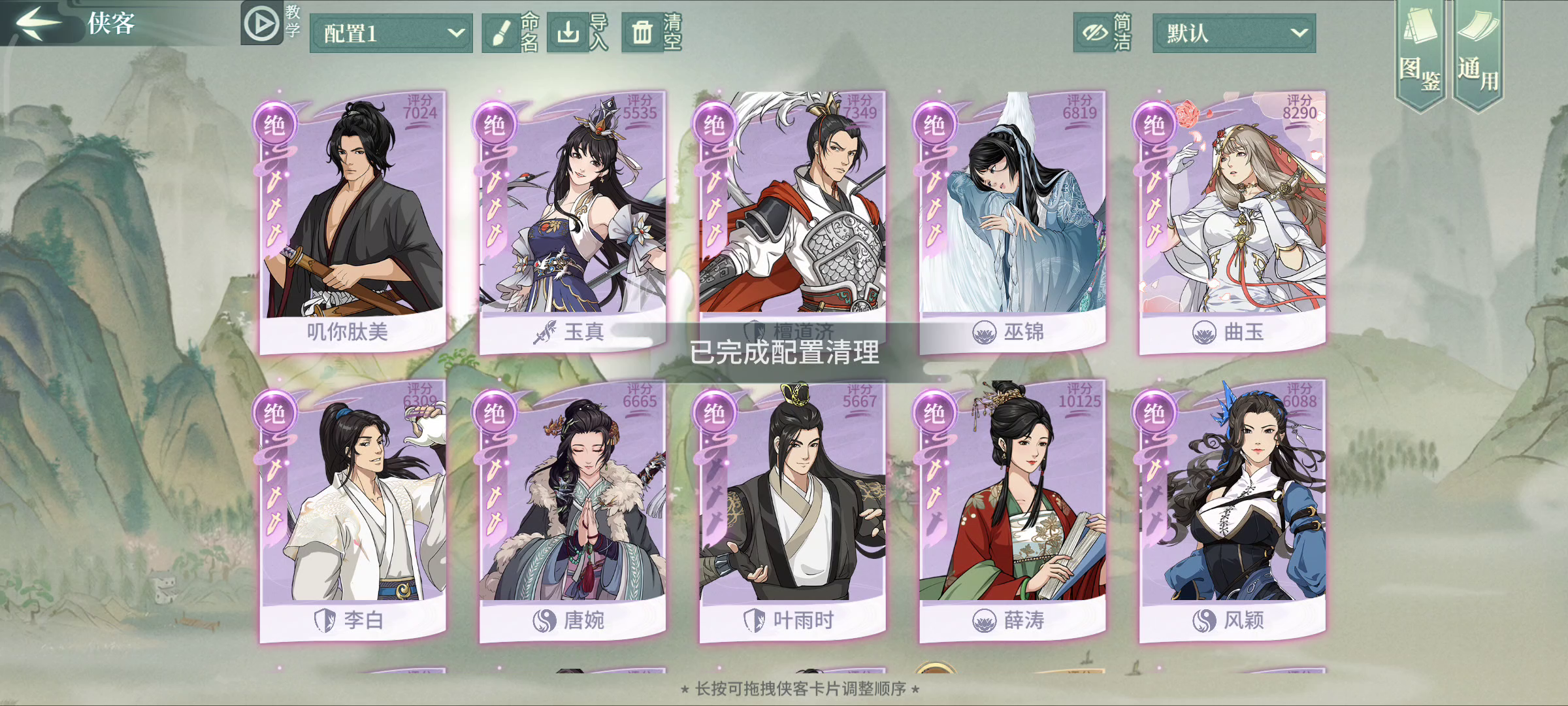The width and height of the screenshot is (1568, 706).
Task: Click the lotus icon beside 曲玉
Action: coord(1204,333)
